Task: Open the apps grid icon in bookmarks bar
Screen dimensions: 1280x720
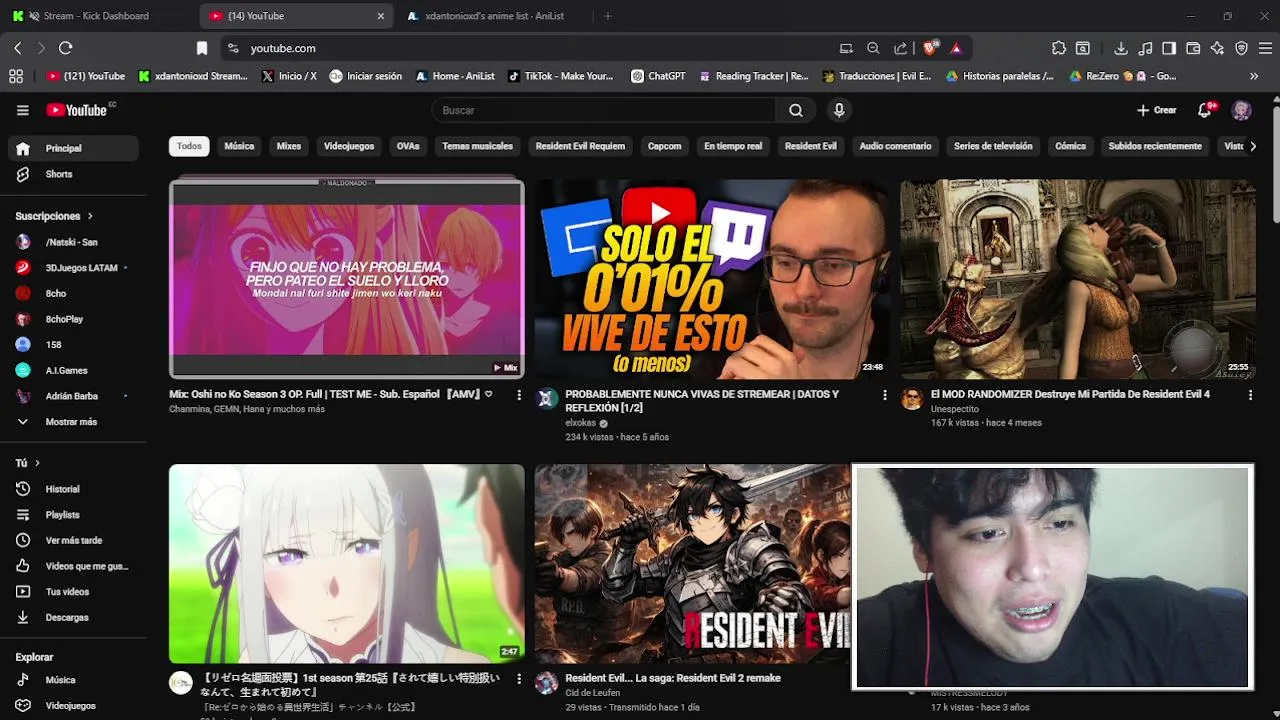Action: (16, 76)
